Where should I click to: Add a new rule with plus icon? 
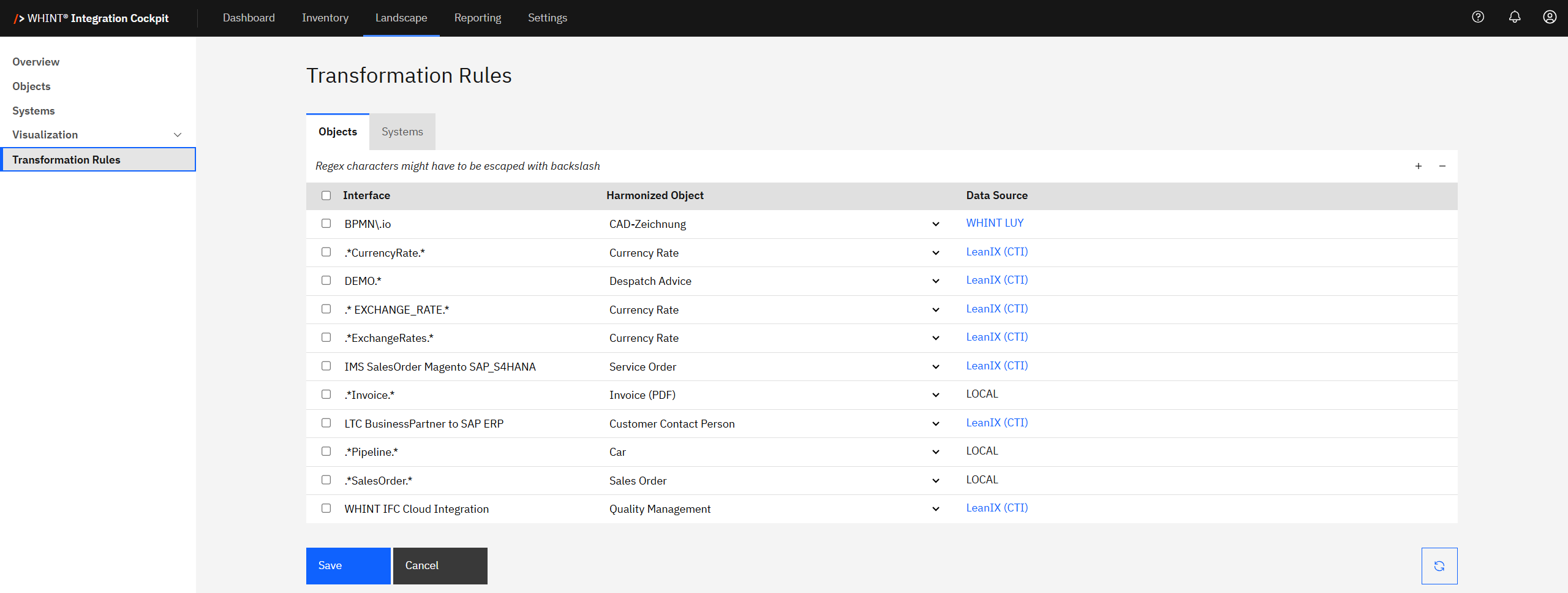tap(1419, 166)
